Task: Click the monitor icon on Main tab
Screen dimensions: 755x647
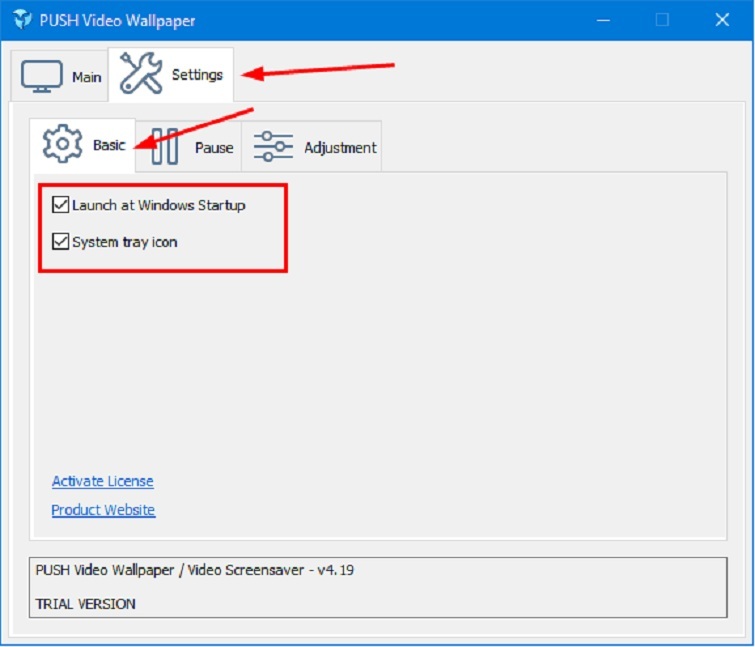Action: [x=42, y=76]
